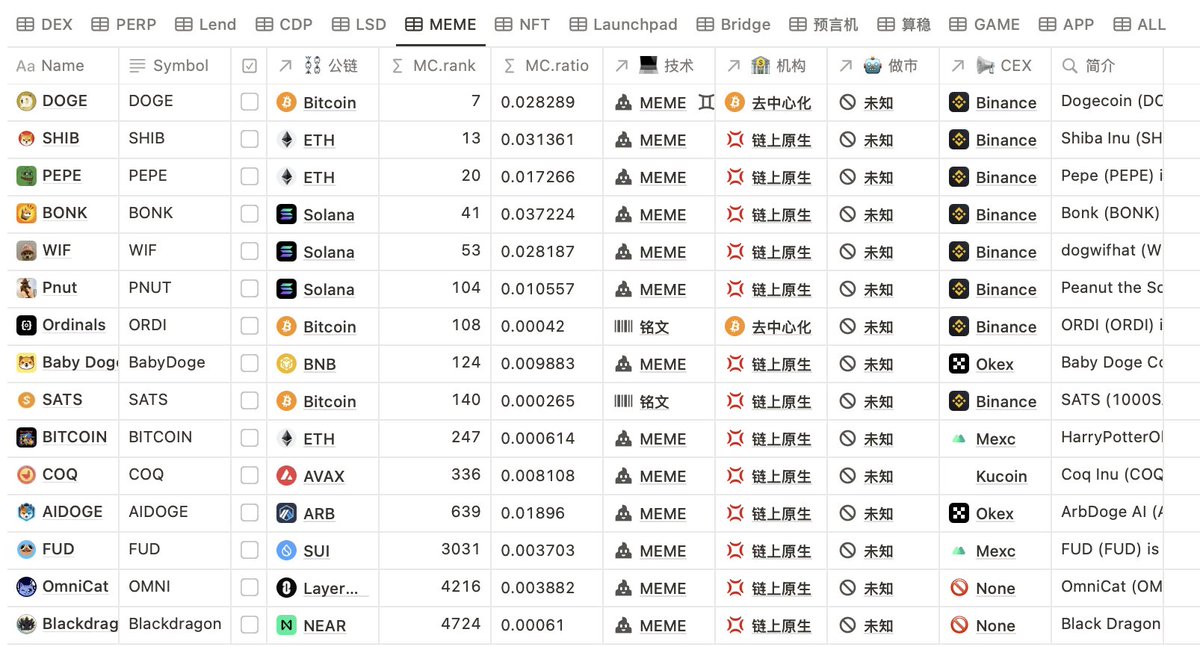Open the Symbol column header menu
The width and height of the screenshot is (1200, 647).
175,66
